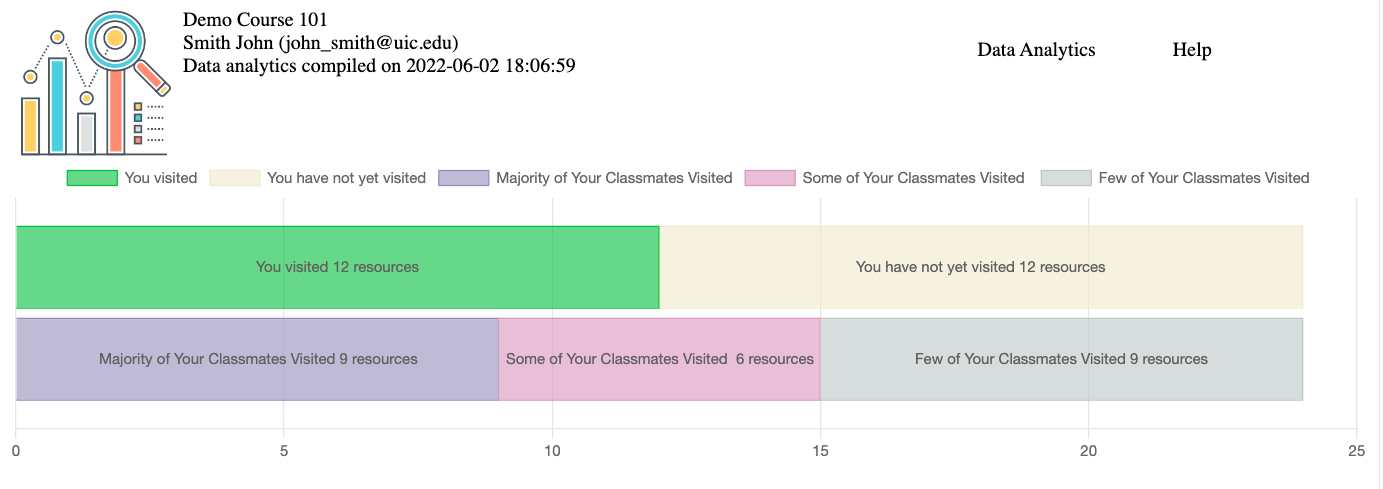Toggle "You have not yet visited" legend swatch
1383x489 pixels.
pyautogui.click(x=235, y=178)
